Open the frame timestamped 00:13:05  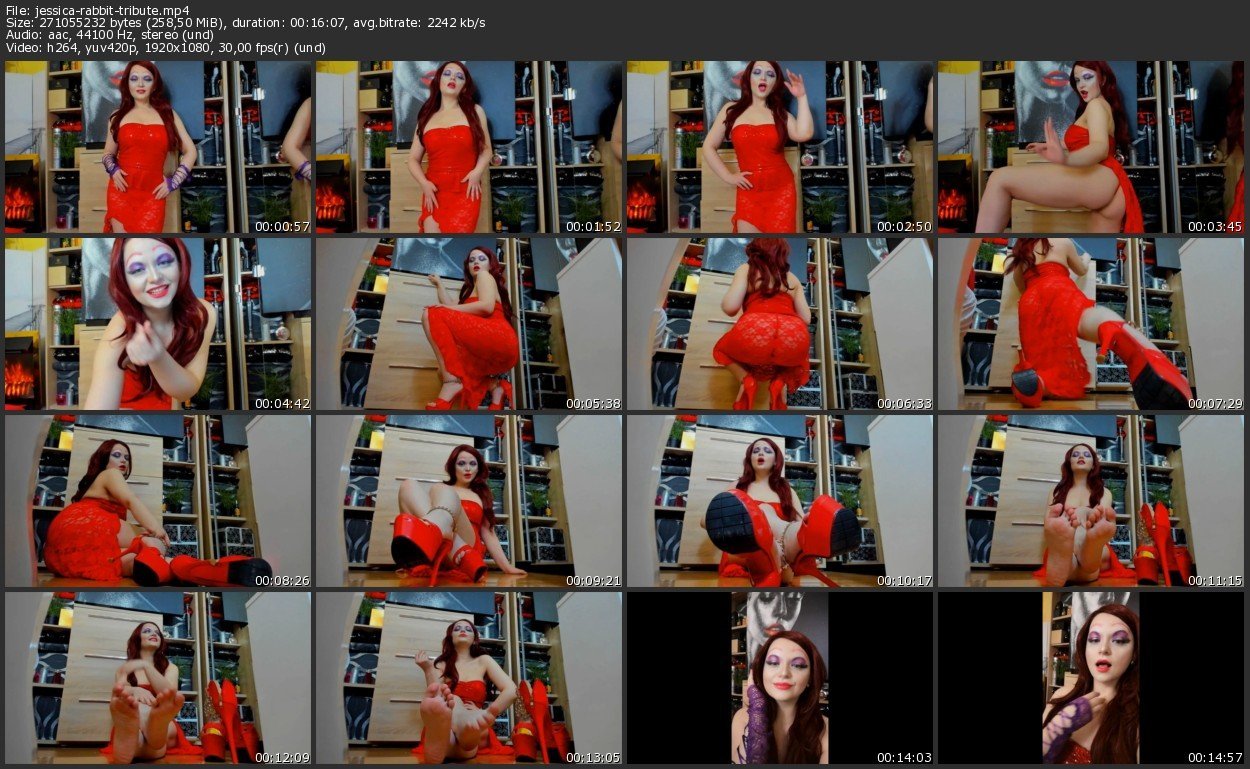tap(469, 678)
